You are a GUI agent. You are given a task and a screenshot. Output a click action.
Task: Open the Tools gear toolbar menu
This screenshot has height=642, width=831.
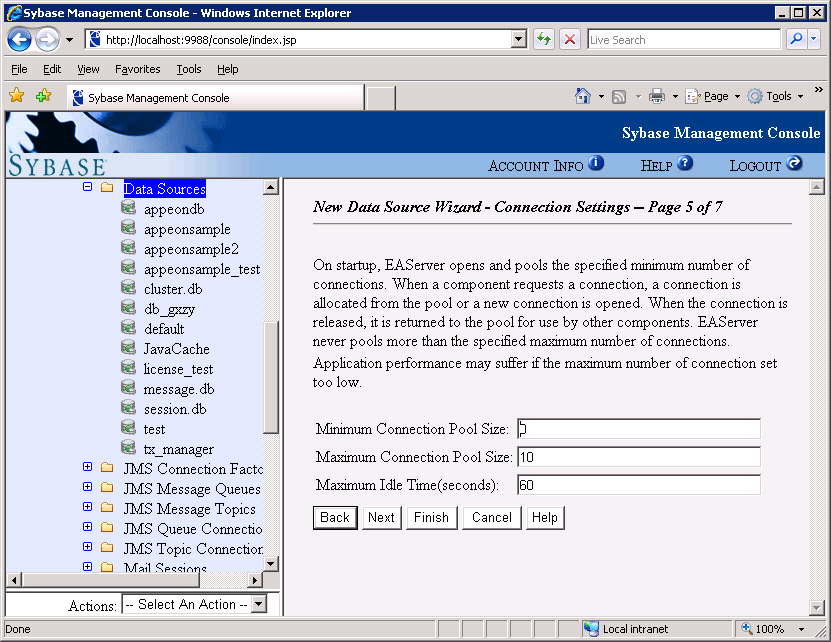[775, 96]
